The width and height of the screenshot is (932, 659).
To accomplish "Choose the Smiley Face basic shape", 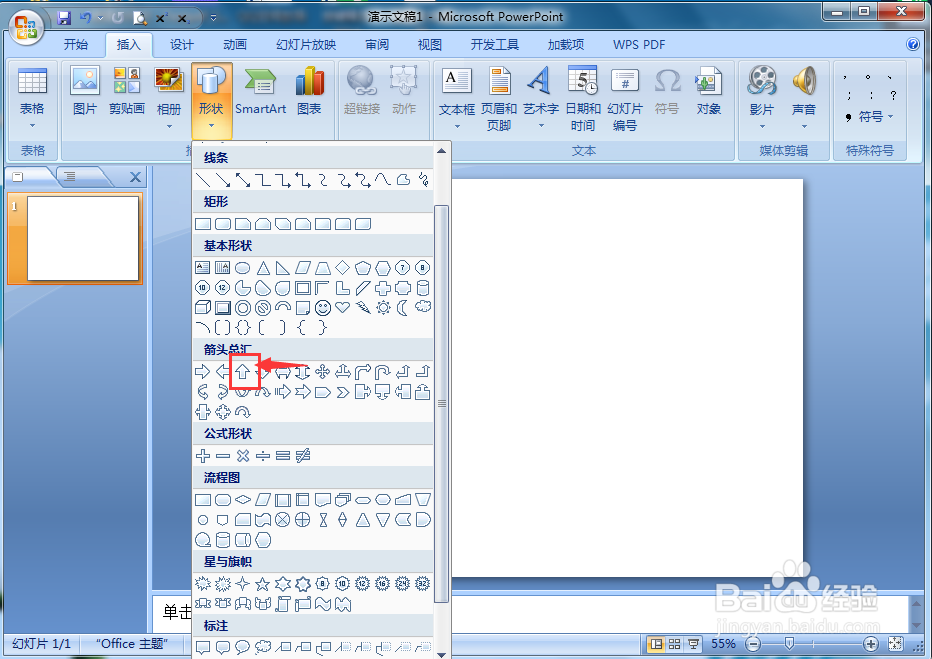I will click(x=323, y=307).
